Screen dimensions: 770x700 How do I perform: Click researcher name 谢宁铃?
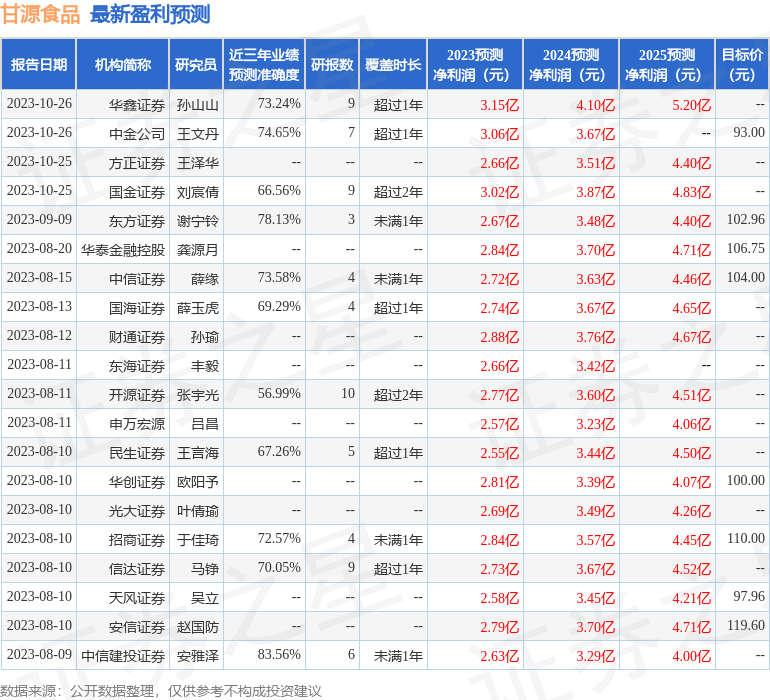click(197, 221)
